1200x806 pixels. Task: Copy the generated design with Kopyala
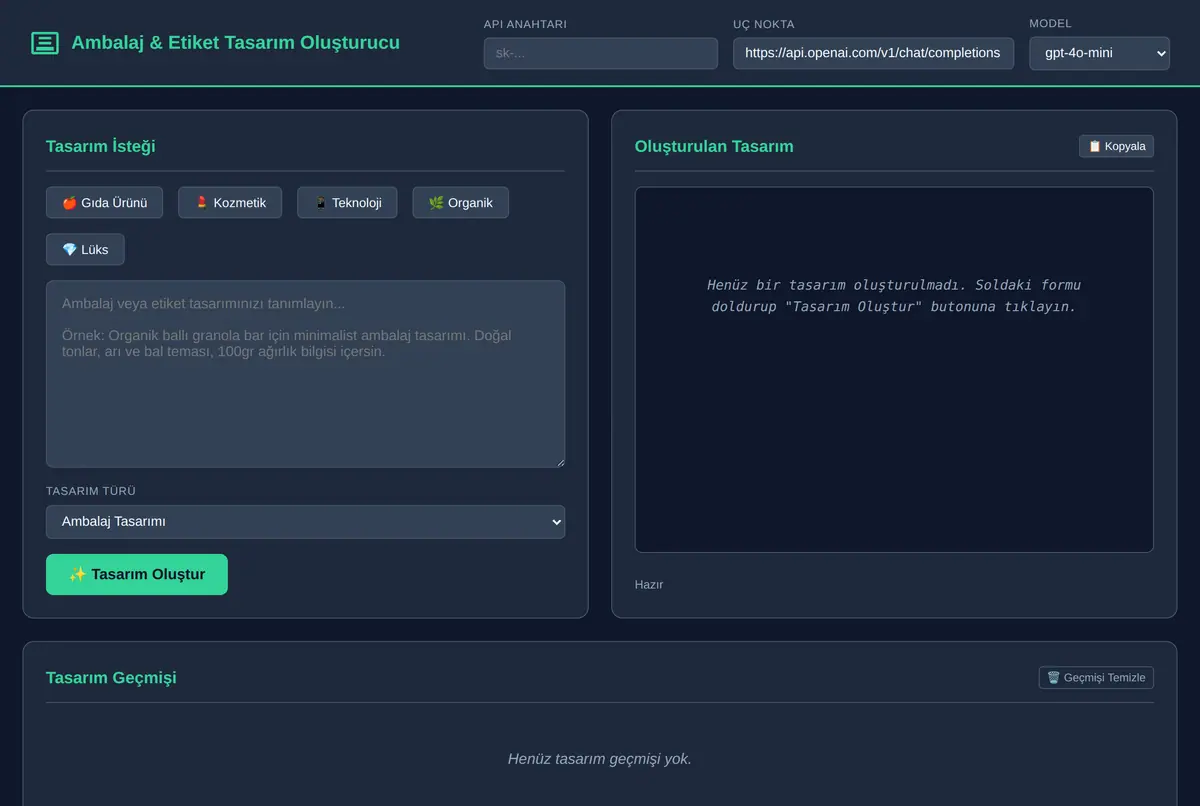[1116, 146]
